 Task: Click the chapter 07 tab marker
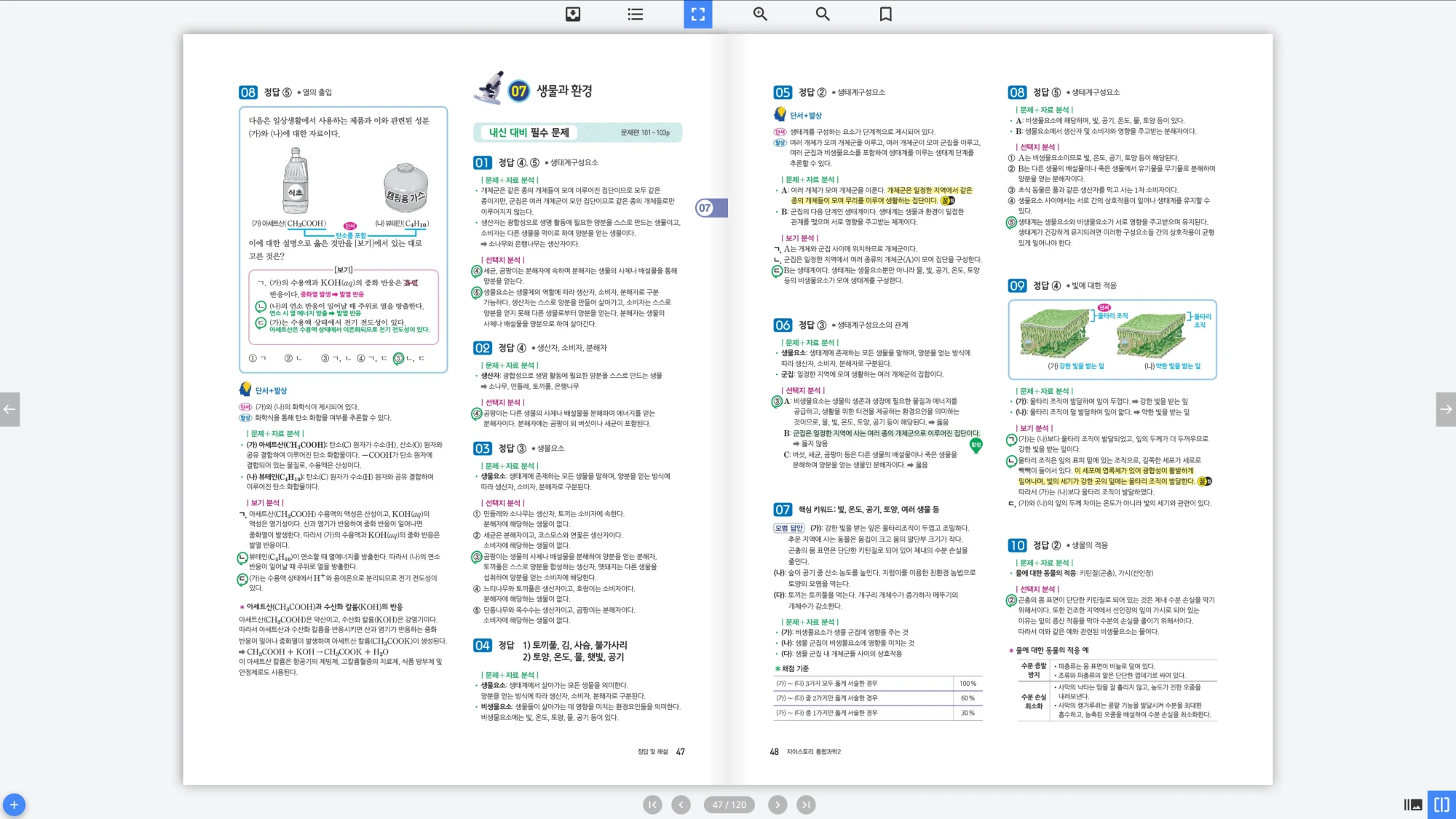coord(711,208)
